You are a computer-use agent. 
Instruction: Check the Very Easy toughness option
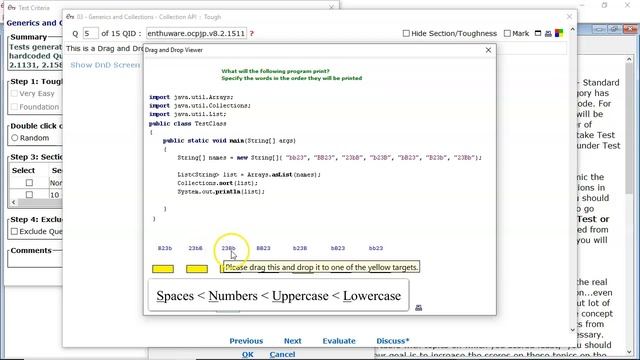[x=14, y=93]
